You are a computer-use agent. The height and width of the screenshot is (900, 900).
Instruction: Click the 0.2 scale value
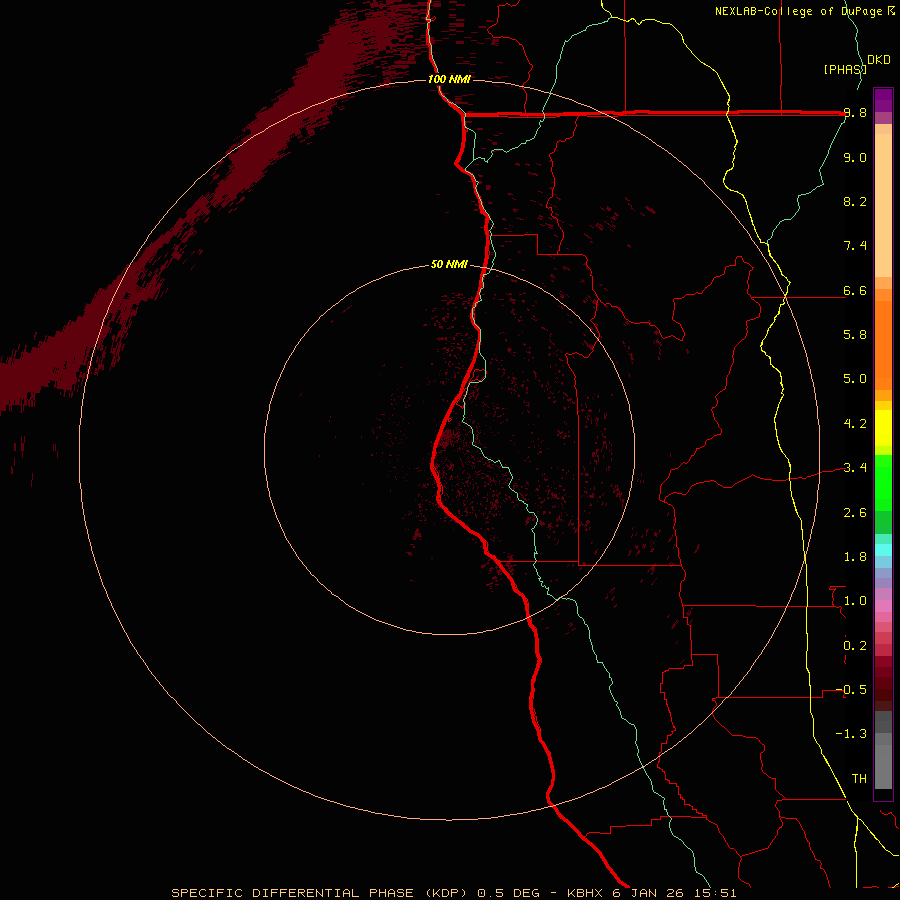click(x=855, y=645)
